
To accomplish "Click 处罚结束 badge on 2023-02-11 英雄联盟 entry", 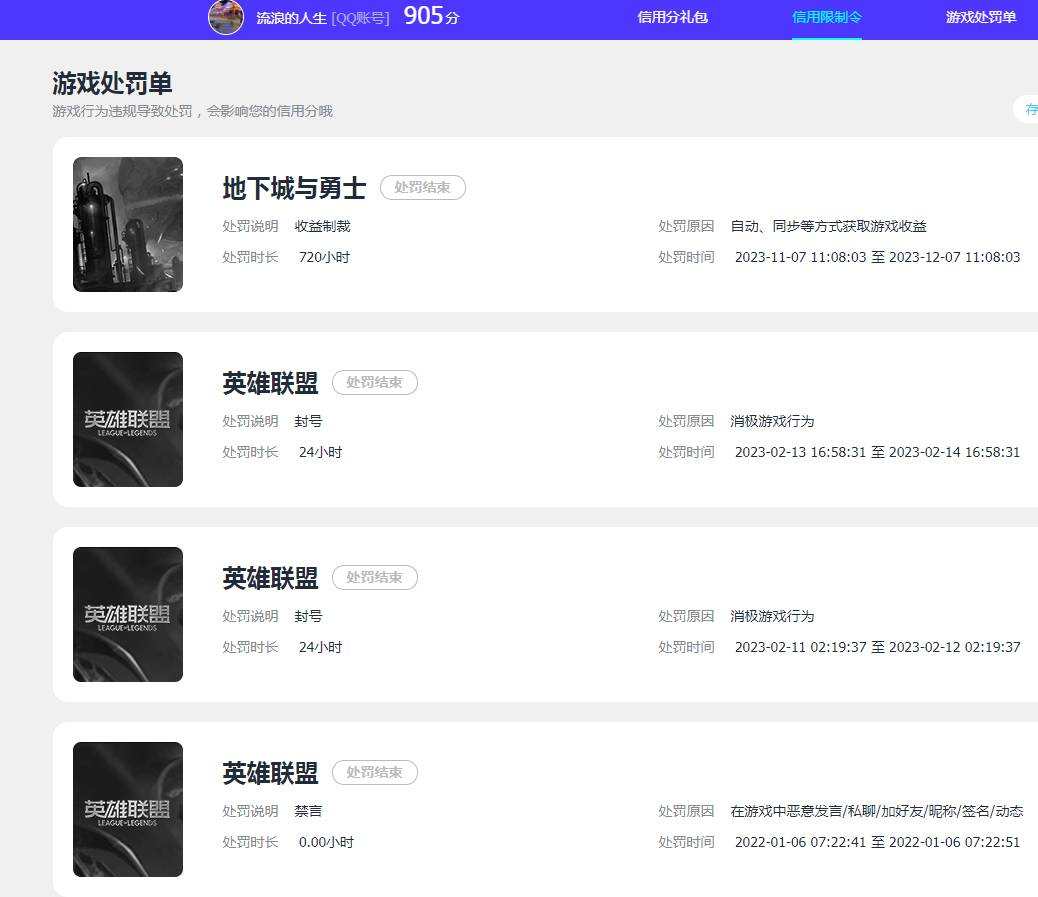I will [375, 577].
